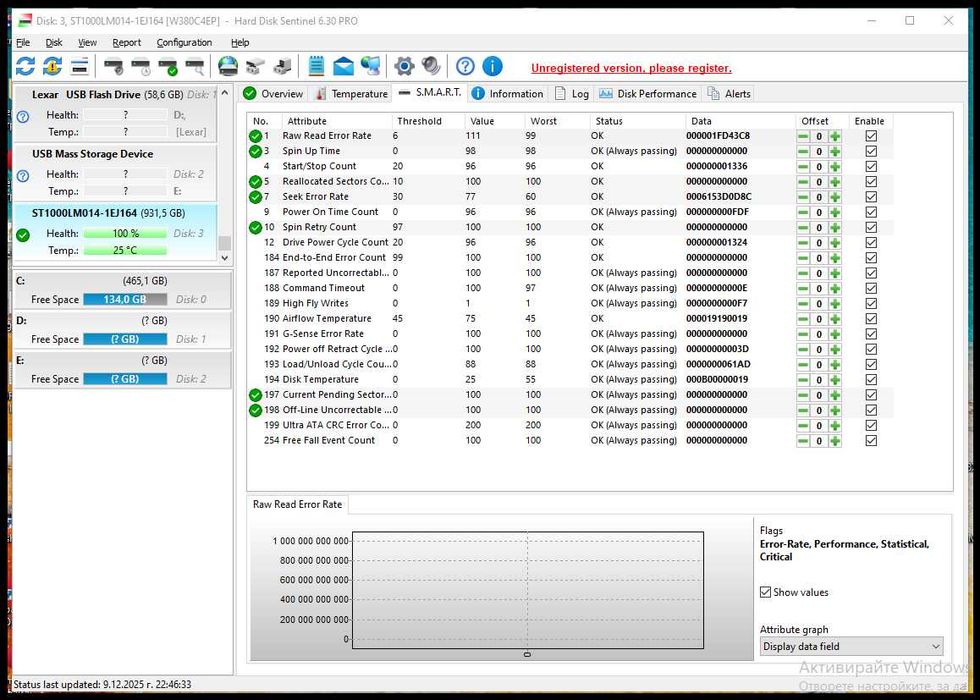Viewport: 980px width, 700px height.
Task: Click the globe disk toolbar icon
Action: click(x=228, y=67)
